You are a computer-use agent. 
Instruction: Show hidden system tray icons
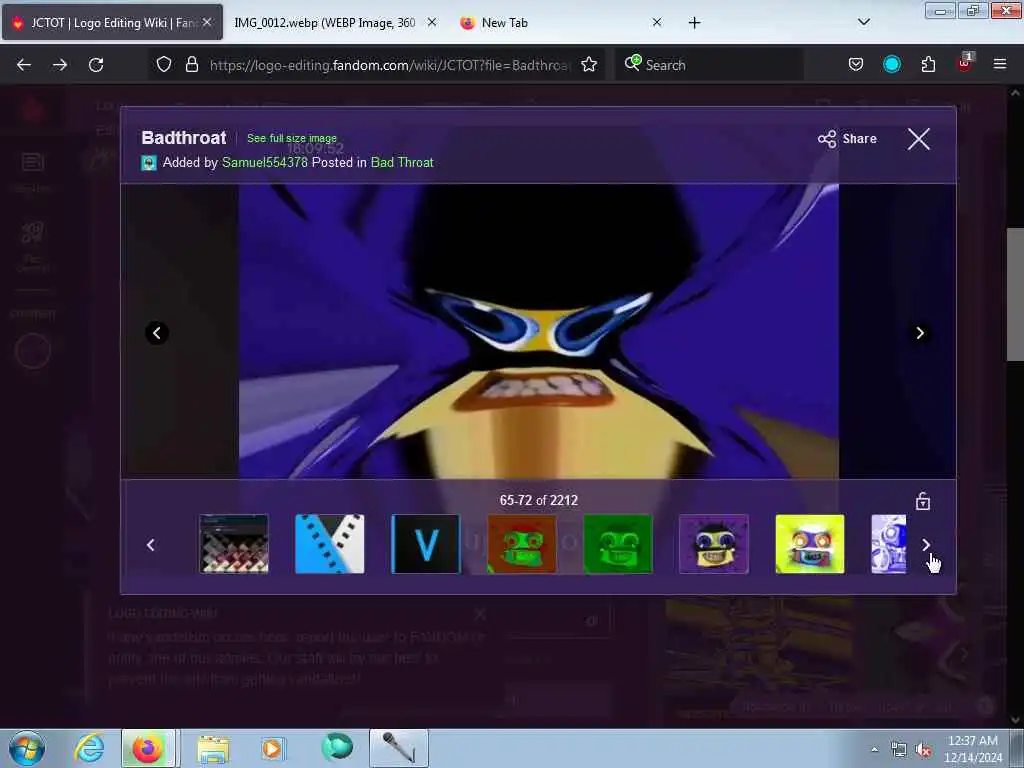(874, 749)
